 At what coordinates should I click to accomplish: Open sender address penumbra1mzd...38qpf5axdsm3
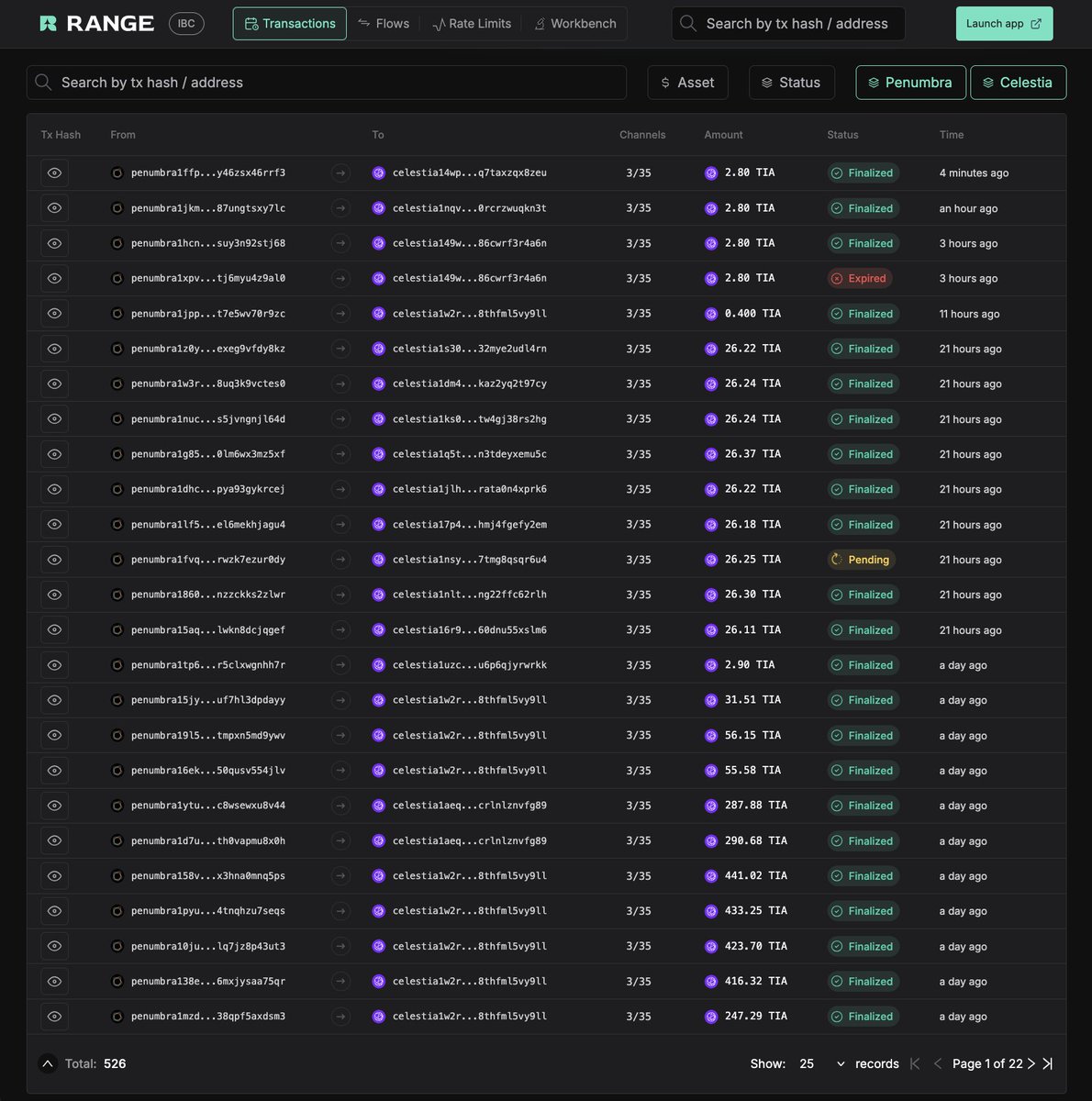coord(208,1017)
